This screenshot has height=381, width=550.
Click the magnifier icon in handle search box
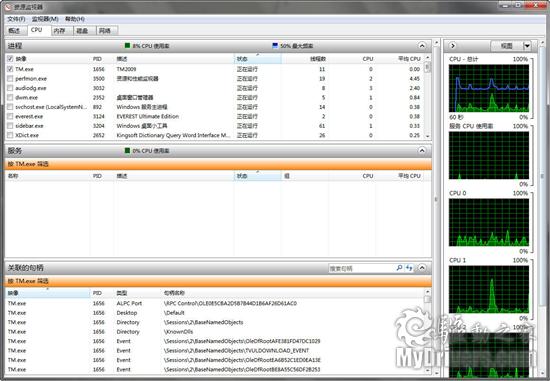pyautogui.click(x=399, y=268)
